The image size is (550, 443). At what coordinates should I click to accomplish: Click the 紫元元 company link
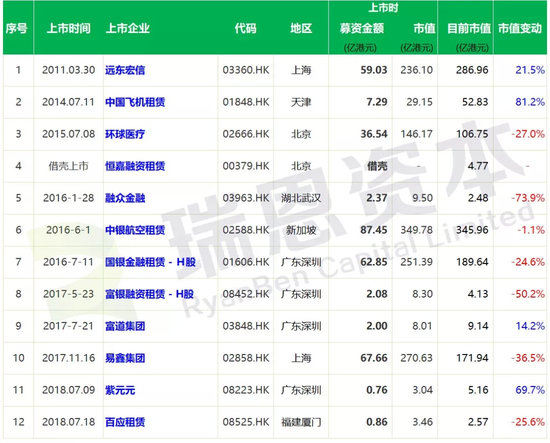pyautogui.click(x=120, y=390)
